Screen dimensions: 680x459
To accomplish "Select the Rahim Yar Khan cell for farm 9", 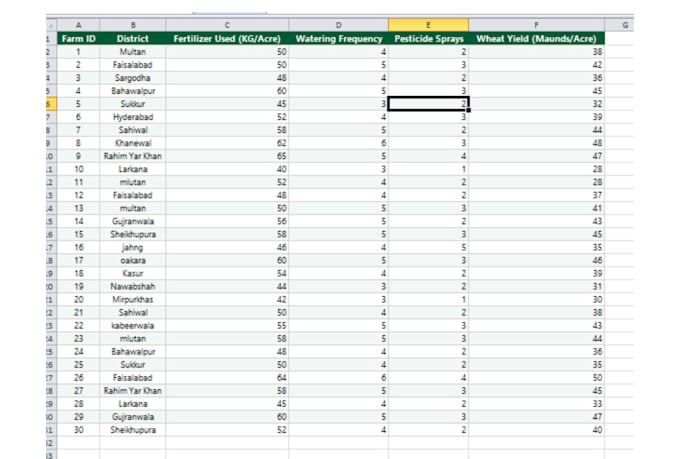I will 133,156.
